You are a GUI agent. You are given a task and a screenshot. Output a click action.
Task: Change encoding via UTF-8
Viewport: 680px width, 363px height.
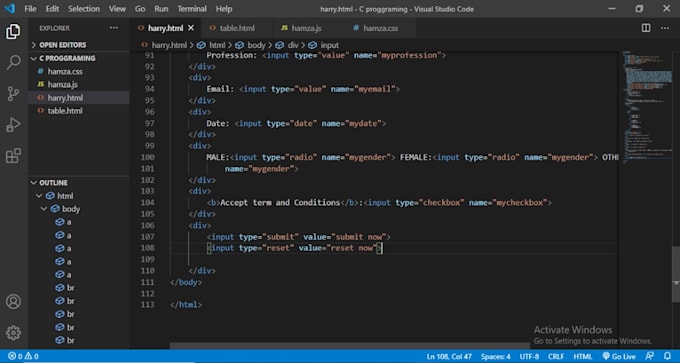[x=529, y=356]
